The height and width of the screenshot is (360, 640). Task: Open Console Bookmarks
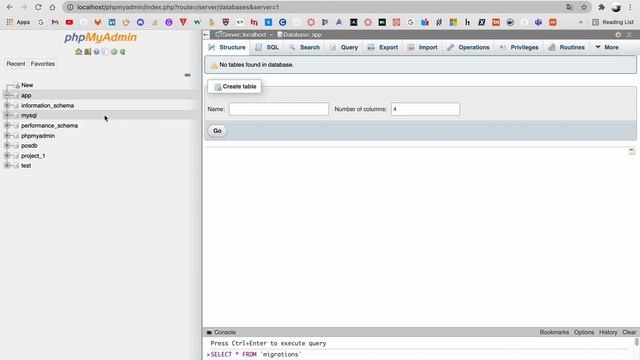pyautogui.click(x=554, y=332)
